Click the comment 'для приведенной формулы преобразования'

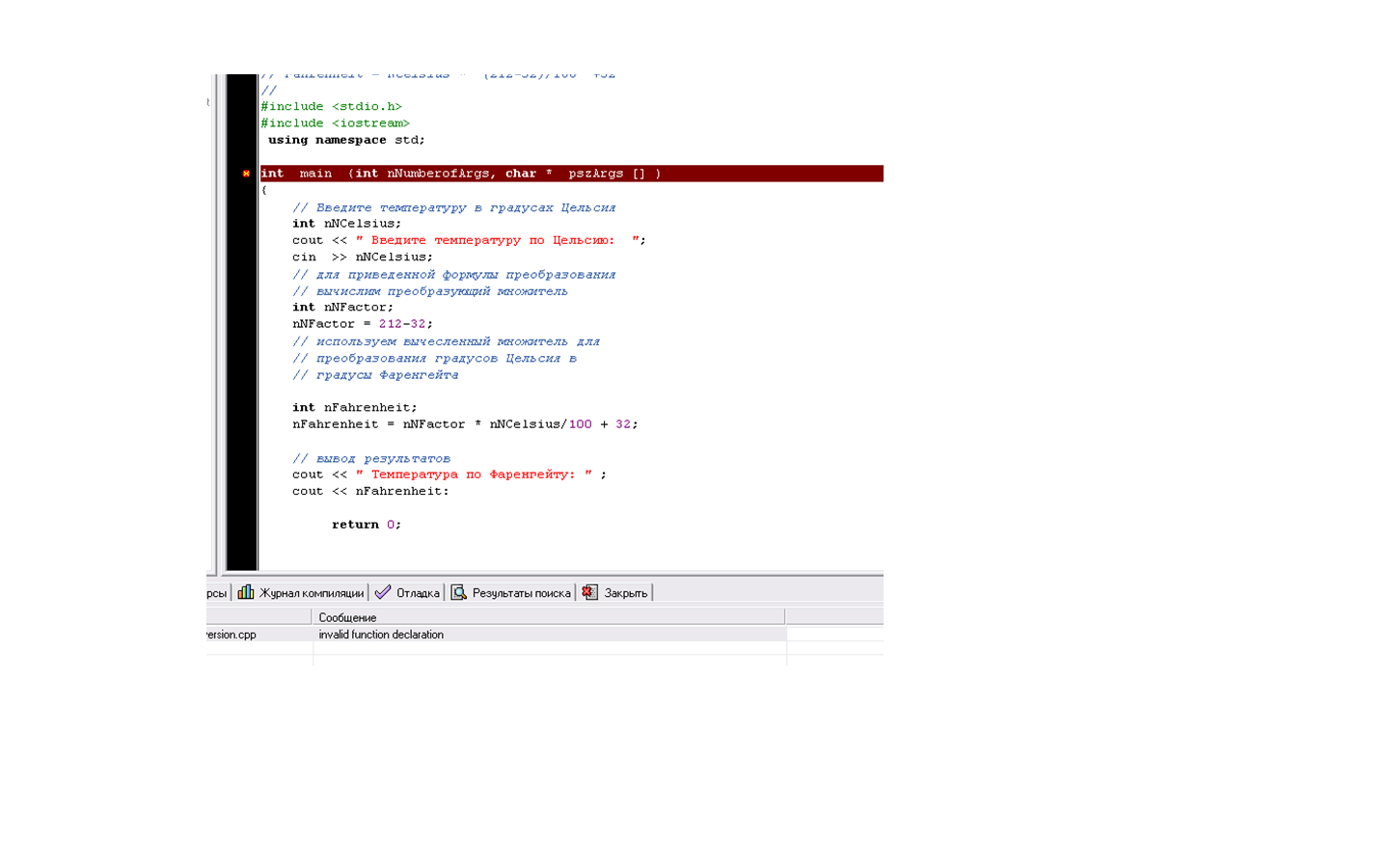pos(454,275)
